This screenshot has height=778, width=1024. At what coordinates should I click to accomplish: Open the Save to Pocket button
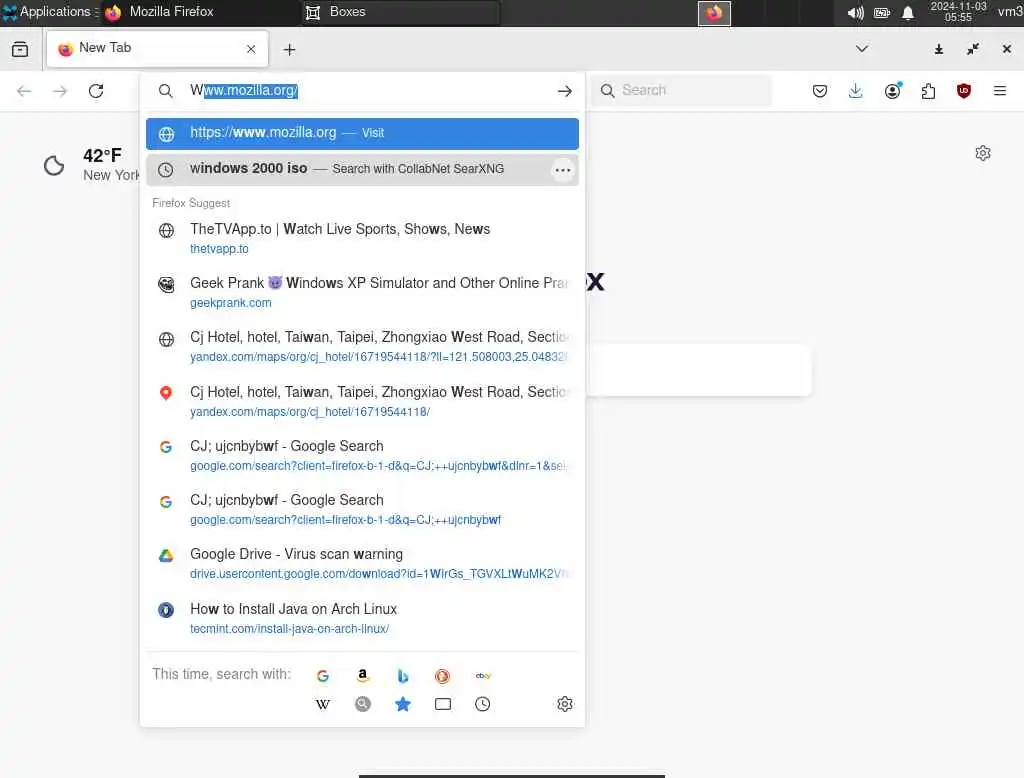[820, 91]
